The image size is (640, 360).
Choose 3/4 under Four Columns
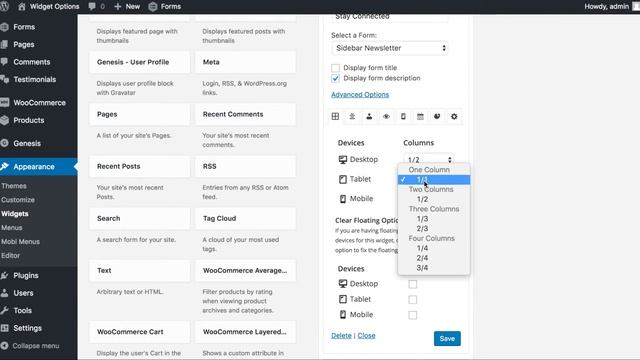[x=434, y=268]
